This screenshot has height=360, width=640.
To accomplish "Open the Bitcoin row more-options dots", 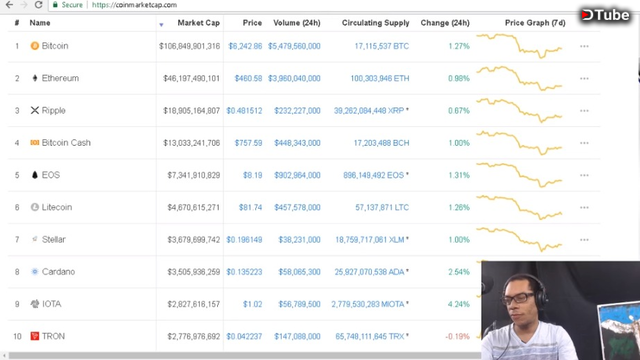I will point(584,46).
